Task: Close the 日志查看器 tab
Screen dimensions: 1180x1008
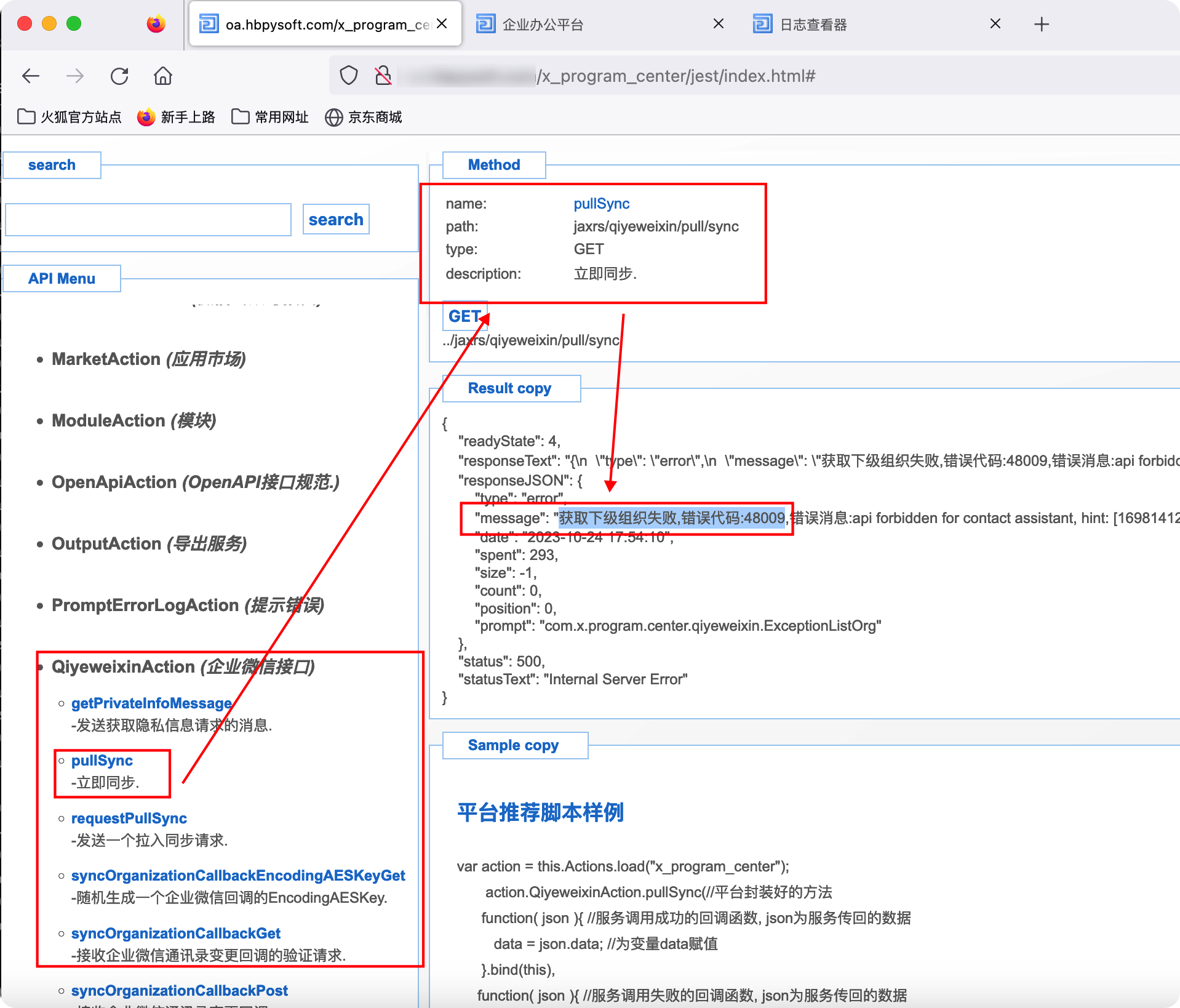Action: [x=995, y=24]
